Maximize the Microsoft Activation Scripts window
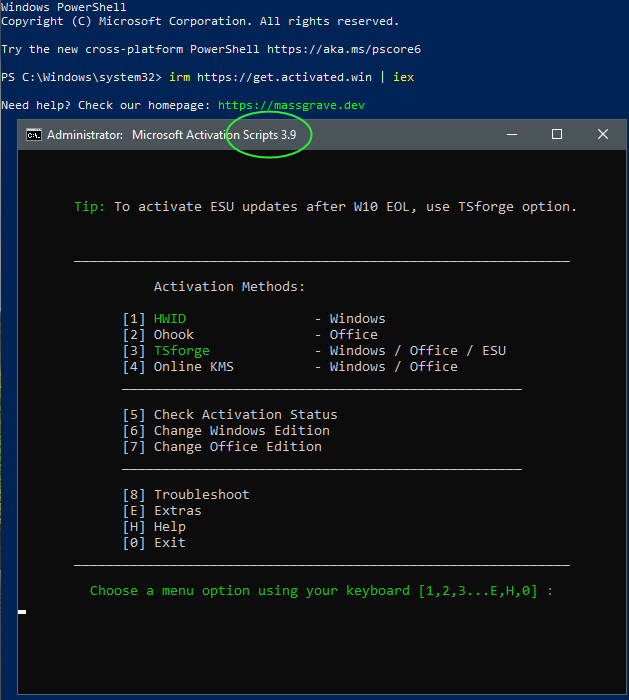 pos(557,134)
